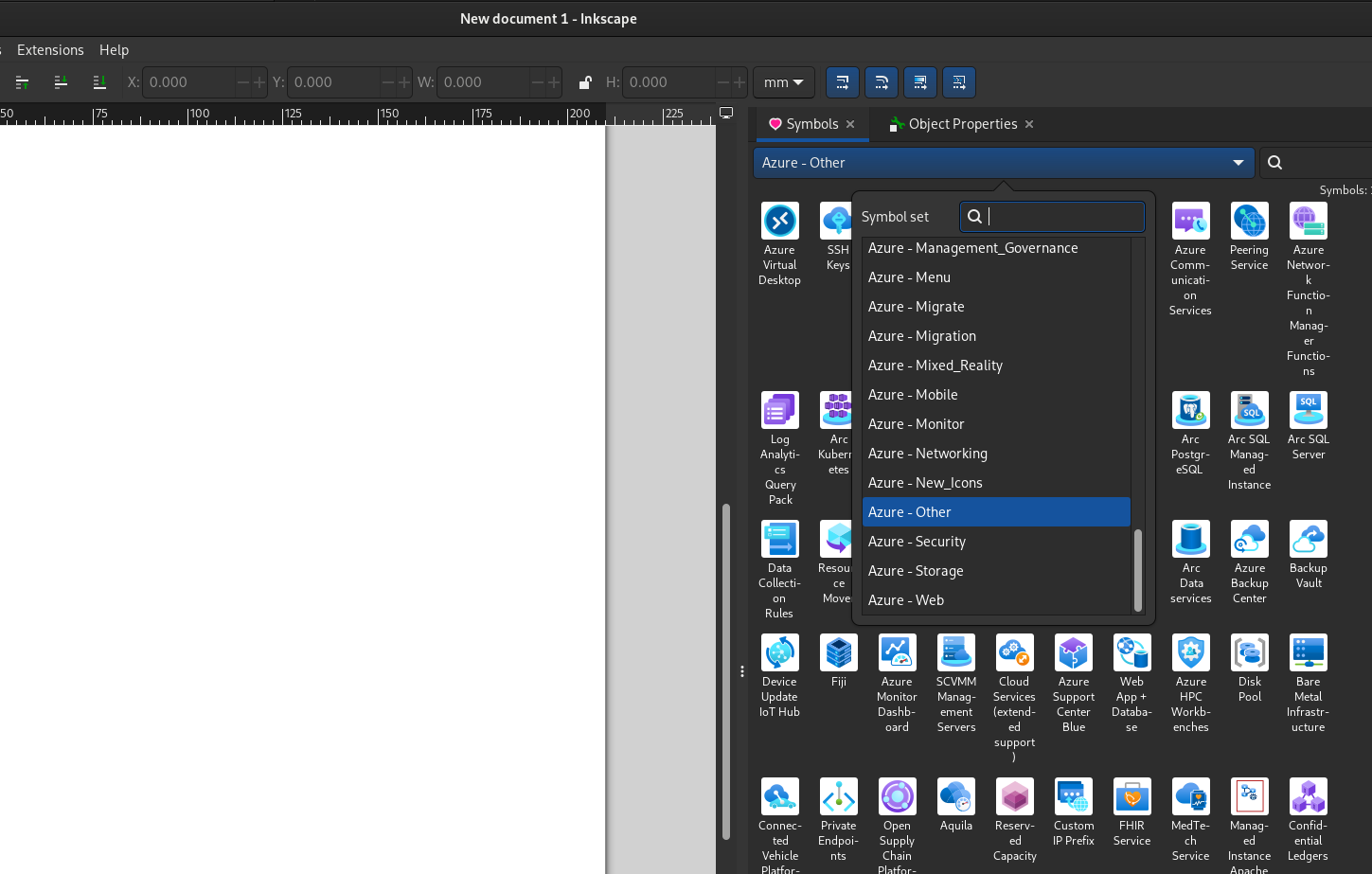Image resolution: width=1372 pixels, height=874 pixels.
Task: Increase the Y value with plus button
Action: 404,82
